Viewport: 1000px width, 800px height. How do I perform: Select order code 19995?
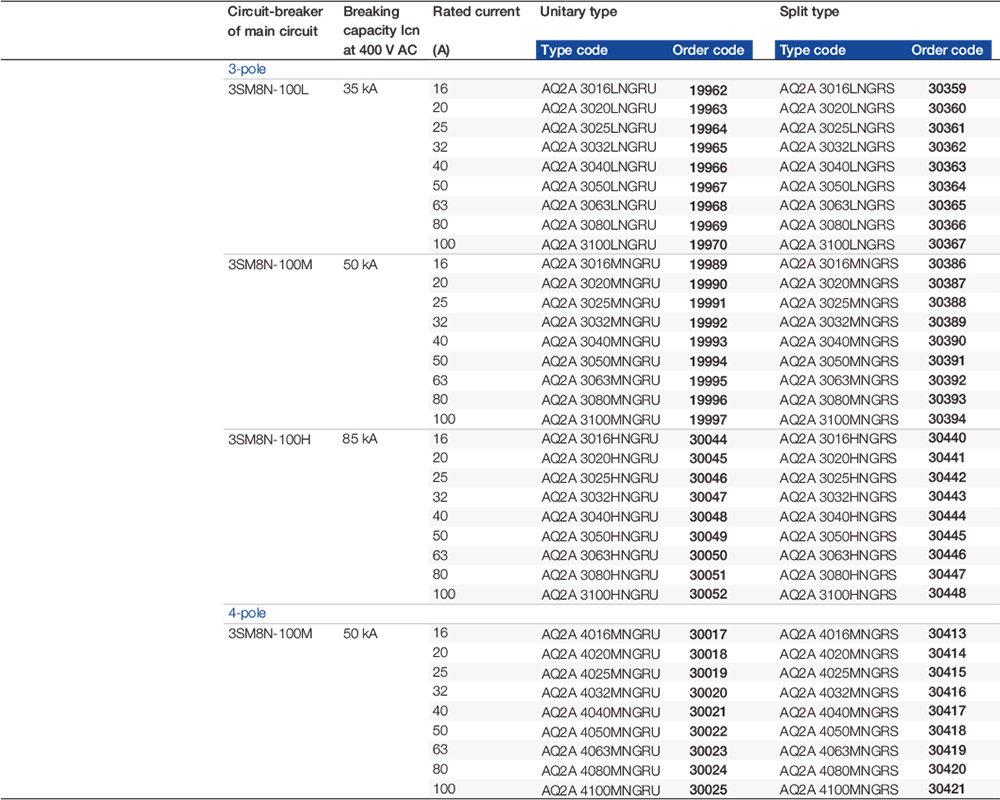coord(708,381)
